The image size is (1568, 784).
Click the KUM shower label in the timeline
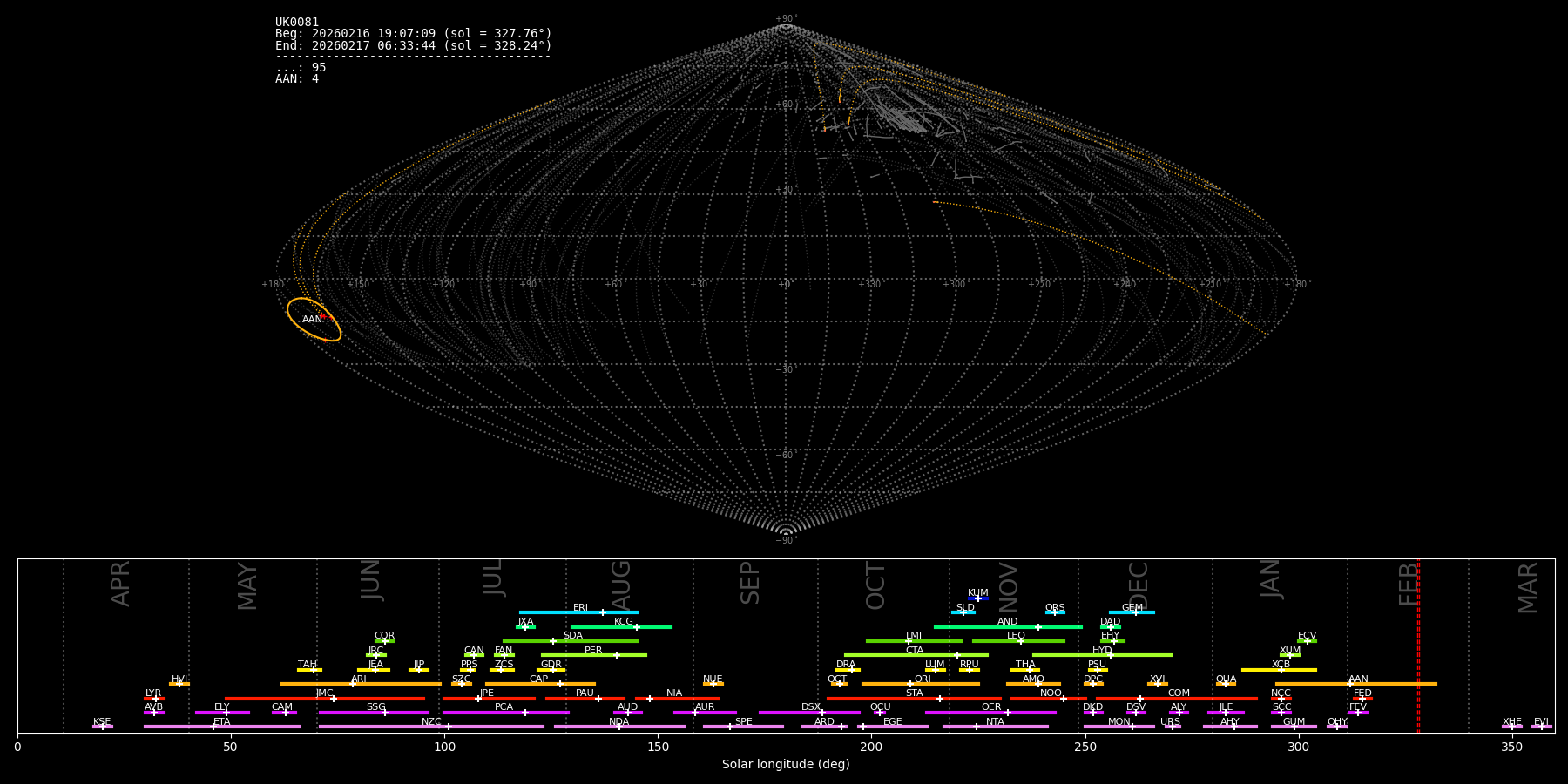(x=978, y=593)
